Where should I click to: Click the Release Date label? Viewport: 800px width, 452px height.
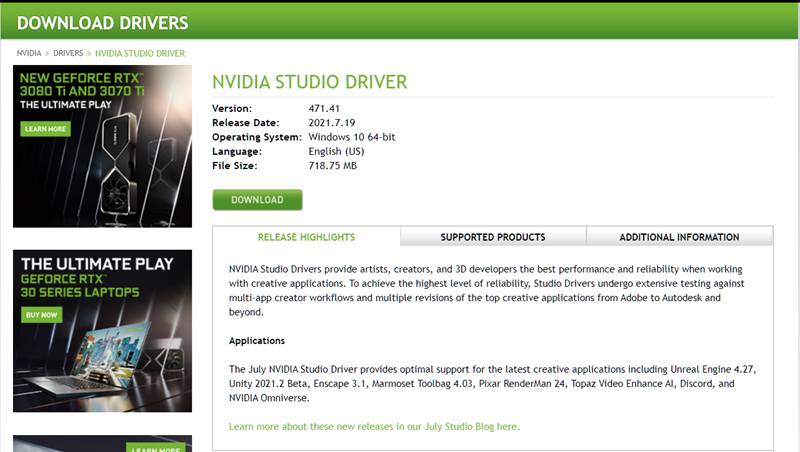(x=246, y=122)
